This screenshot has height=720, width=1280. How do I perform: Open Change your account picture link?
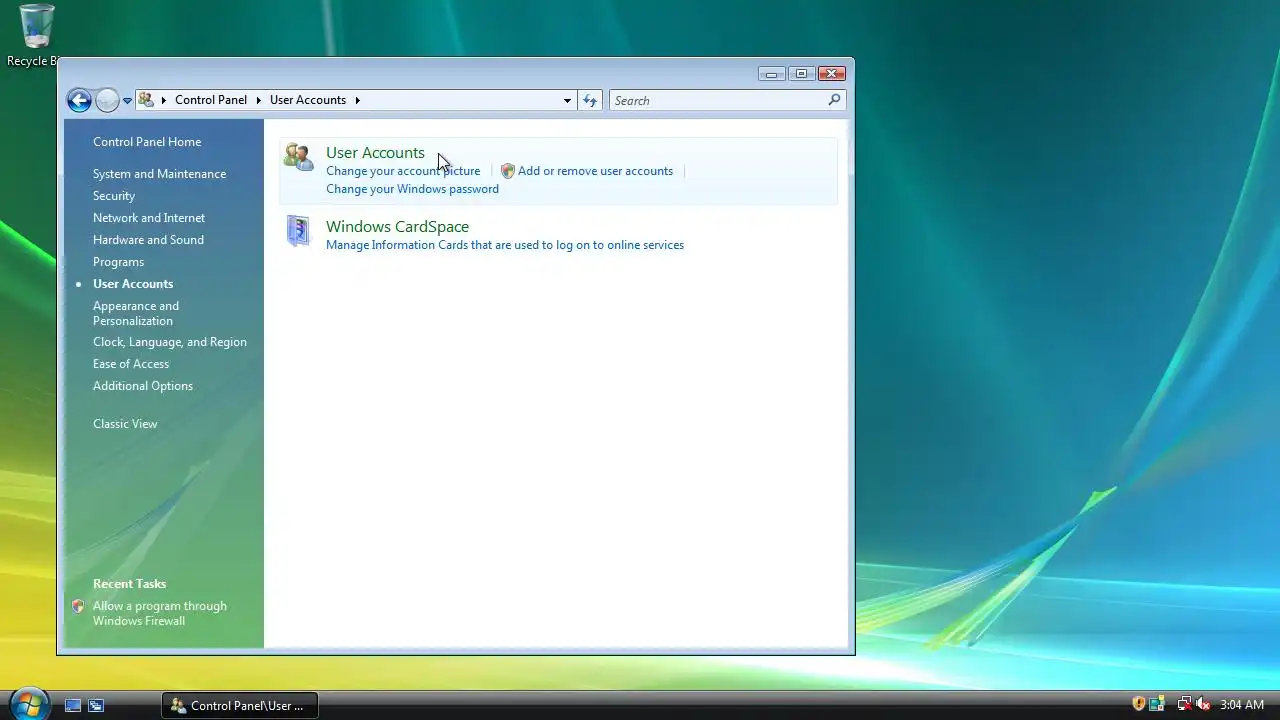pos(403,171)
